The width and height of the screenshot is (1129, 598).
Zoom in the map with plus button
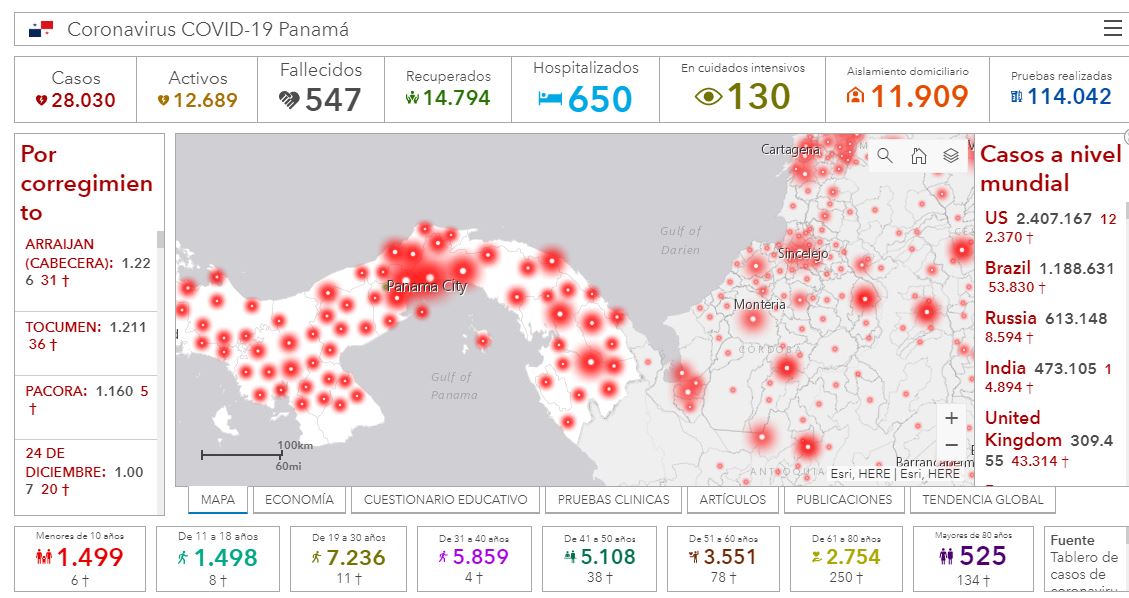[x=951, y=418]
